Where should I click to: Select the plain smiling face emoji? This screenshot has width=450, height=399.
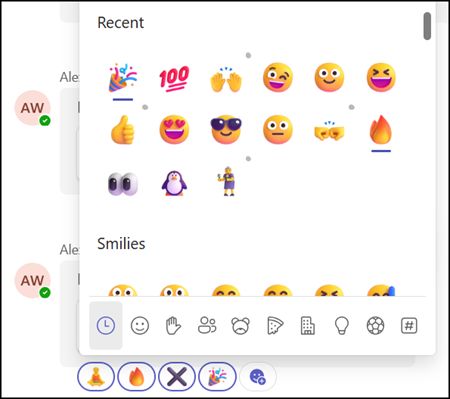[329, 77]
